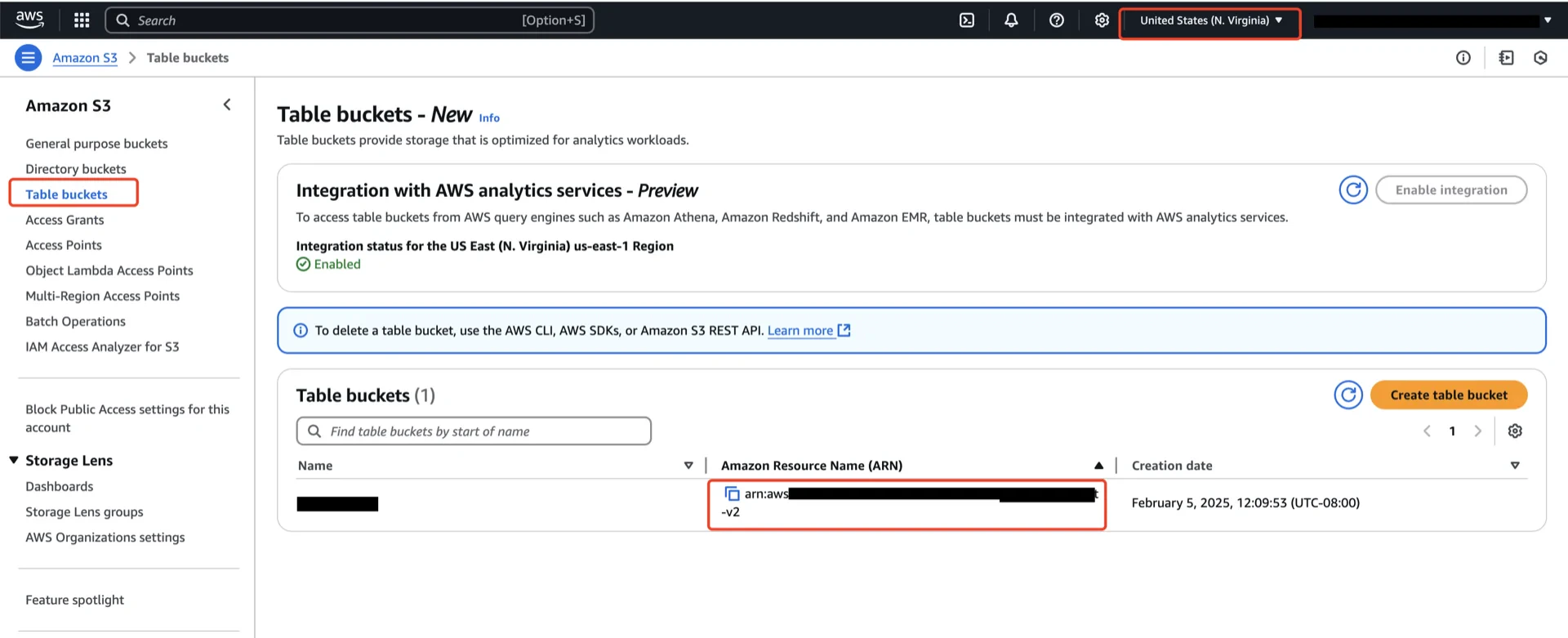Viewport: 1568px width, 638px height.
Task: Click the external link icon beside Learn more
Action: pos(844,330)
